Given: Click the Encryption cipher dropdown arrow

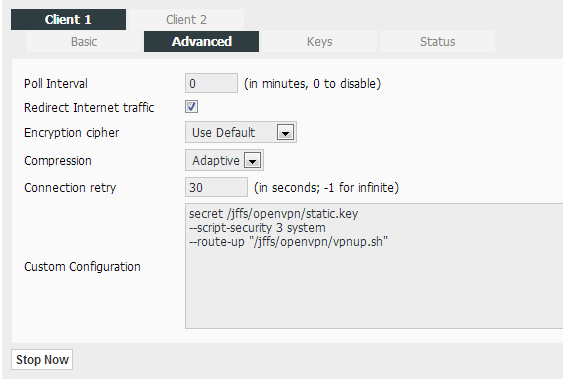Looking at the screenshot, I should [285, 132].
